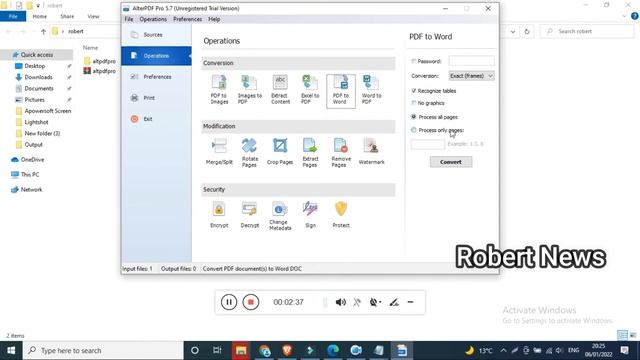Select Process all pages radio button
The height and width of the screenshot is (360, 640).
(413, 117)
